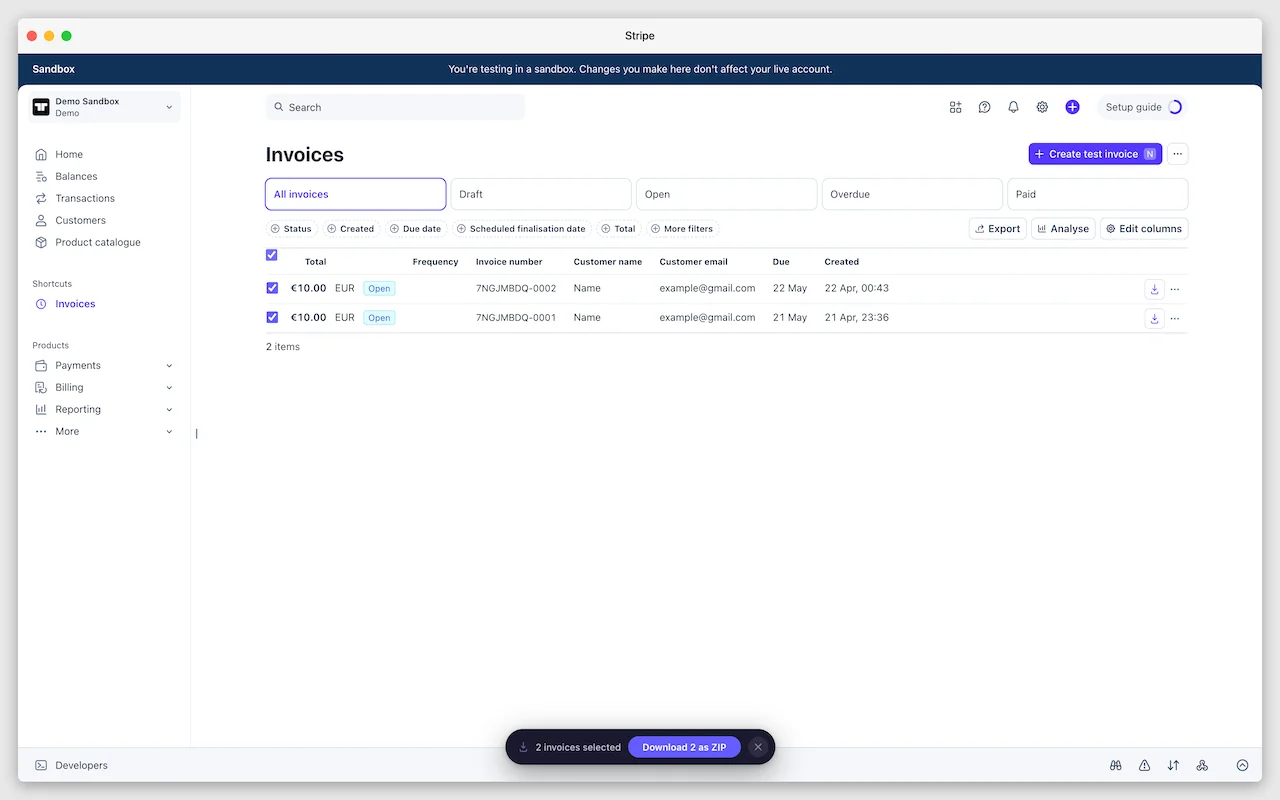Open the settings gear icon
Screen dimensions: 1280x800
click(x=1042, y=107)
